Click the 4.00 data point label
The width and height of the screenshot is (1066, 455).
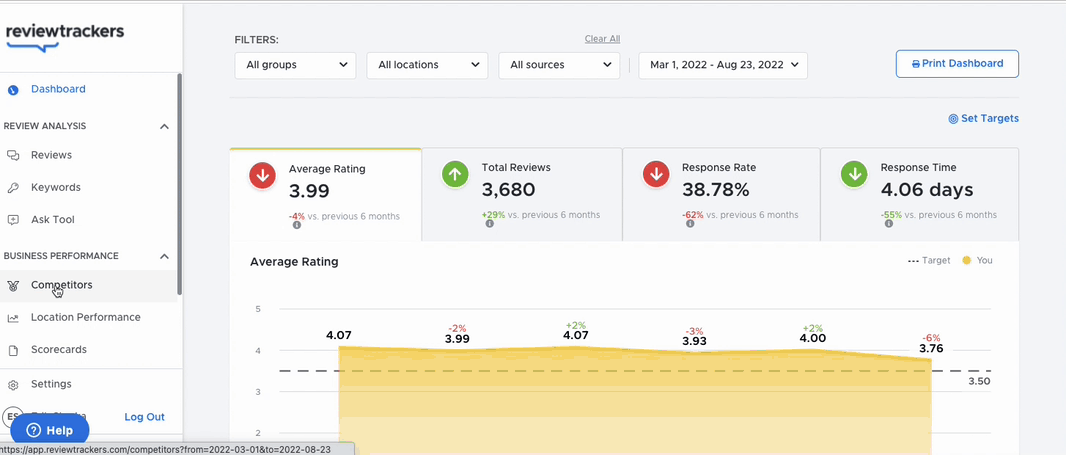click(x=812, y=339)
